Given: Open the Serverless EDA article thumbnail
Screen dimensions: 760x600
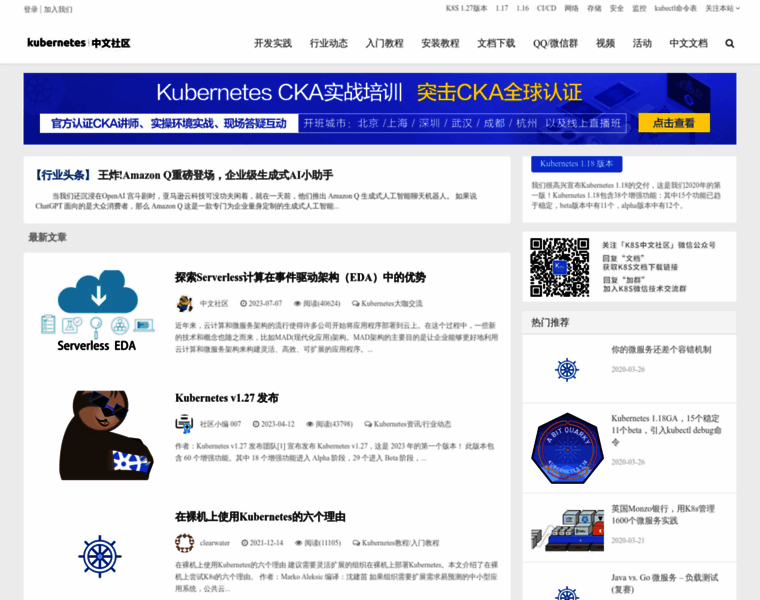Looking at the screenshot, I should click(x=97, y=311).
